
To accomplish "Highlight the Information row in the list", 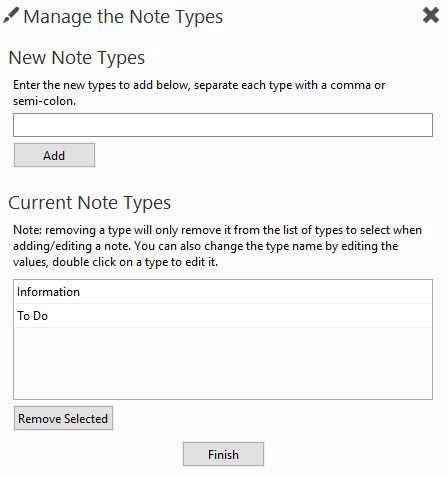I will [223, 292].
